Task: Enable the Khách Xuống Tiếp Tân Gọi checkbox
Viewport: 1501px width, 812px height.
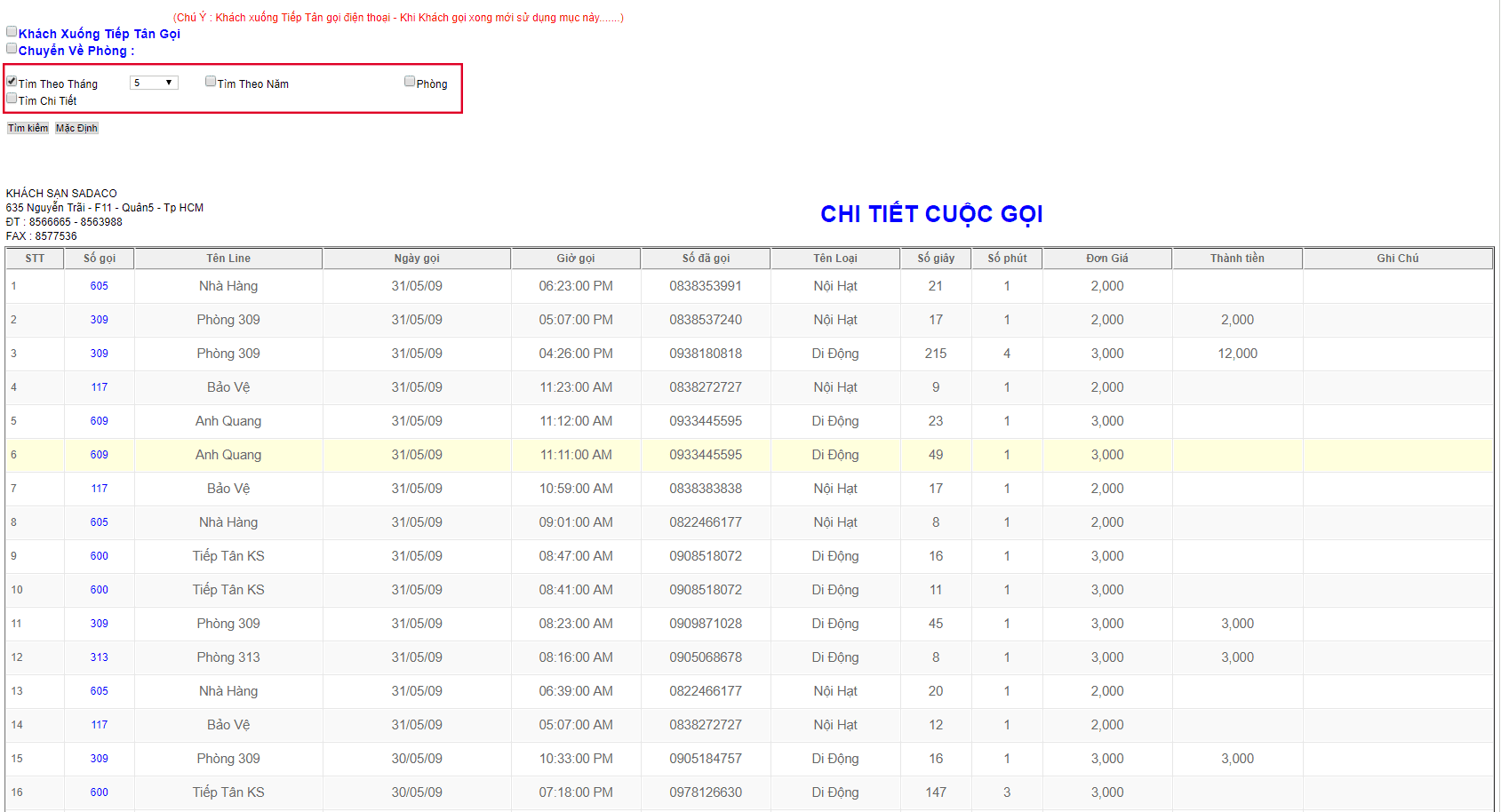Action: click(x=12, y=32)
